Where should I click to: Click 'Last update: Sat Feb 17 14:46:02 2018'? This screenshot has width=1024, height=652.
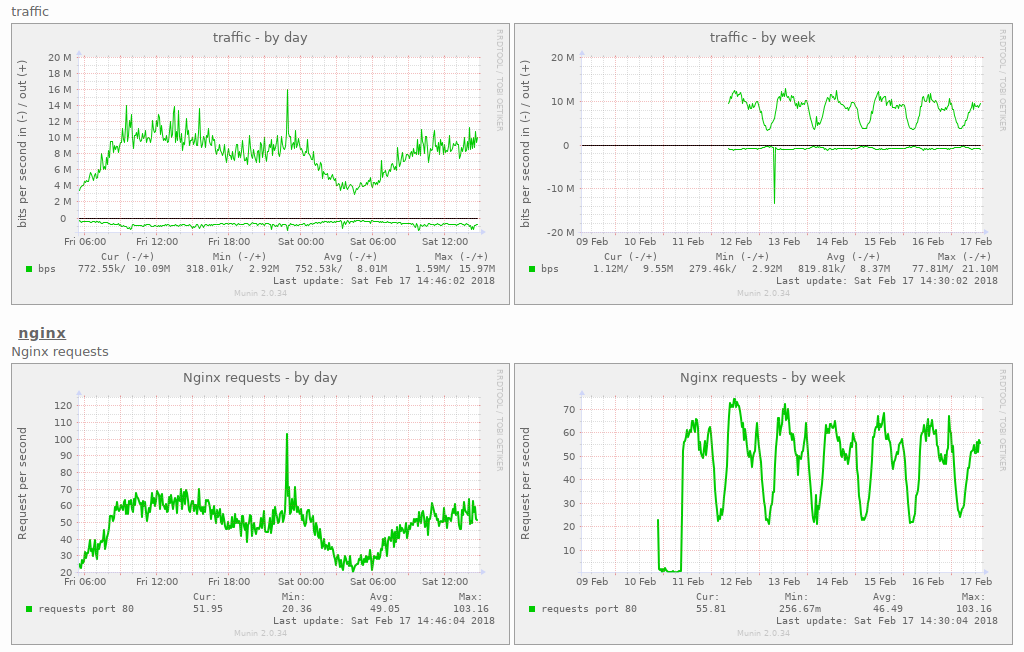tap(384, 281)
